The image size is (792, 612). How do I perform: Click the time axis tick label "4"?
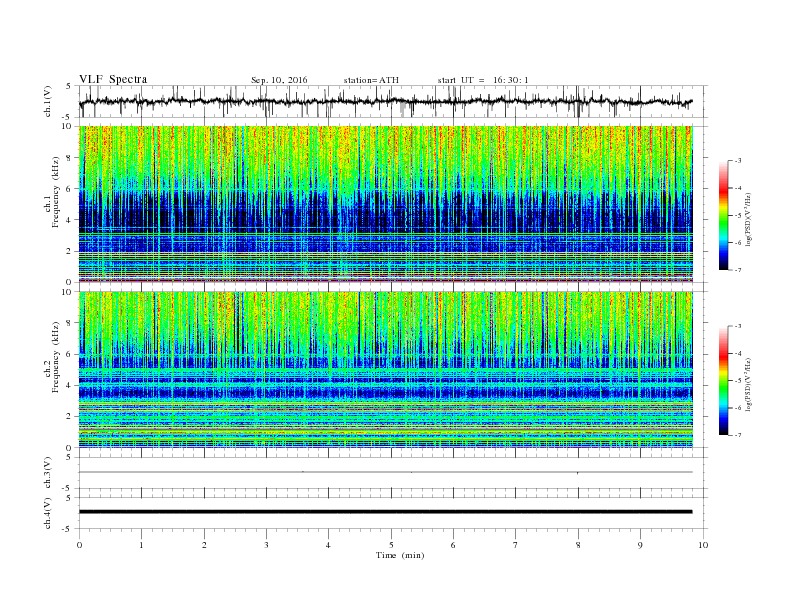(x=329, y=545)
